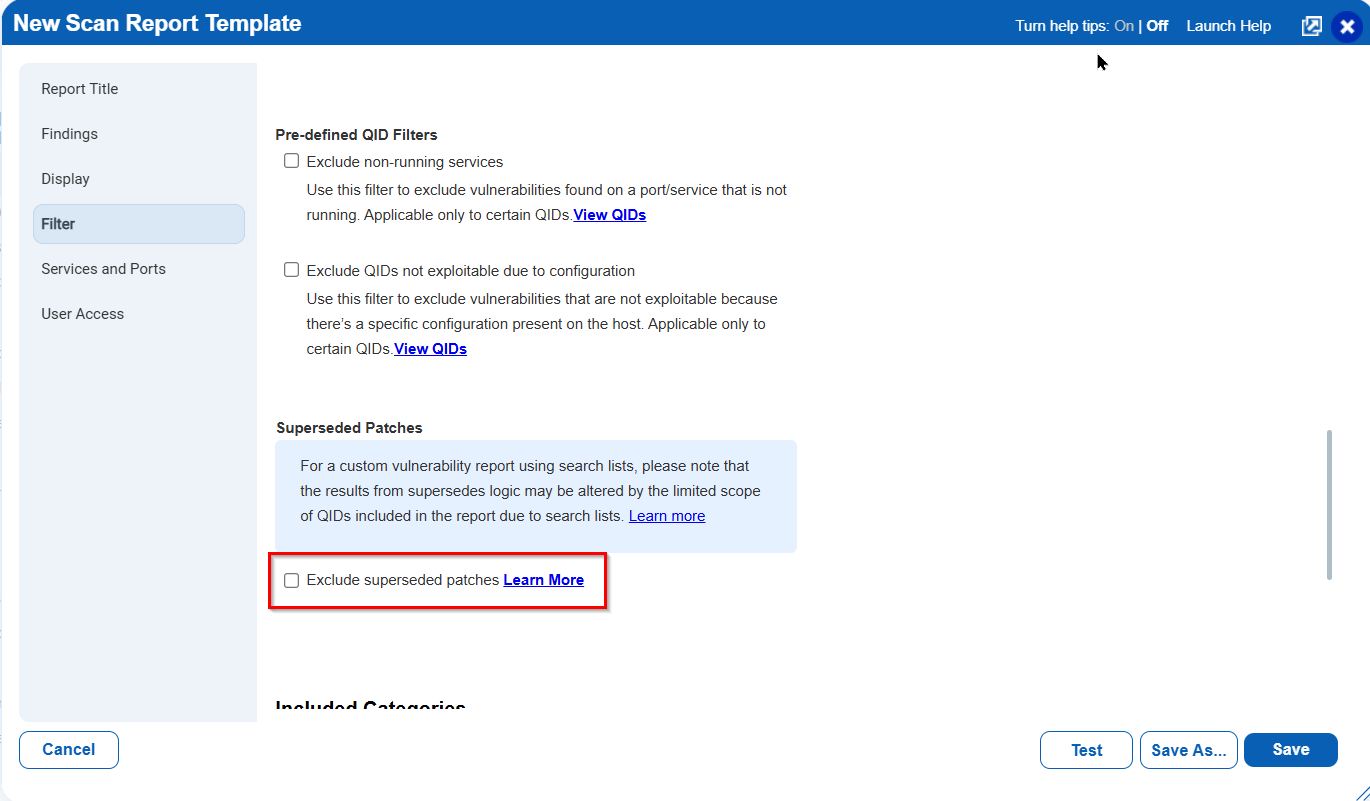Open Learn more link in superseded info box
Screen dimensions: 1370x801
pos(666,516)
